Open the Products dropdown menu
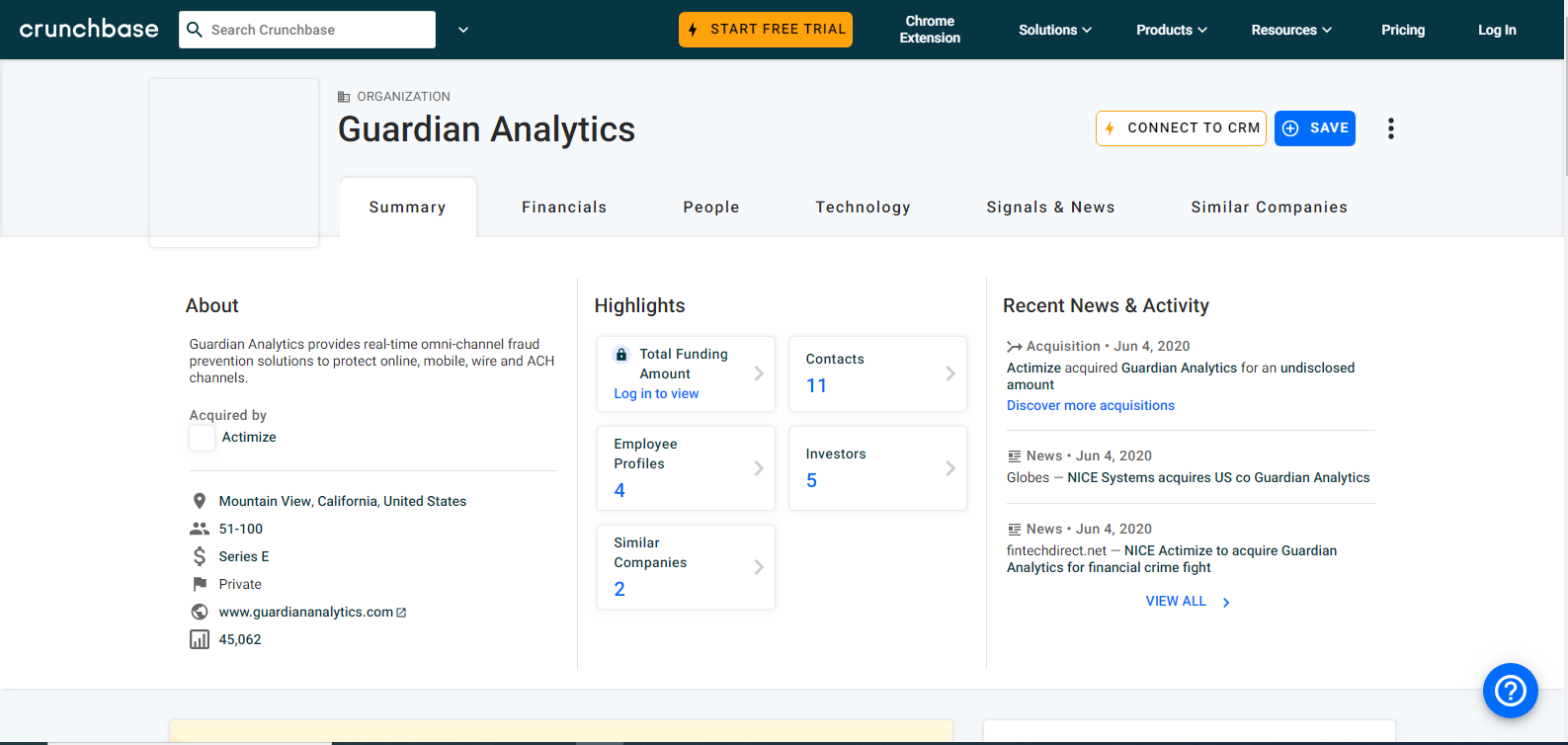This screenshot has height=745, width=1568. [1172, 30]
